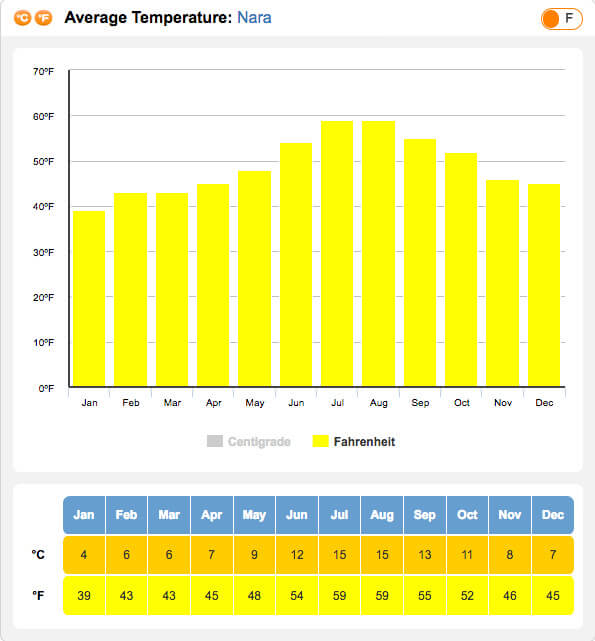This screenshot has width=595, height=641.
Task: Click the December temperature bar
Action: 544,285
